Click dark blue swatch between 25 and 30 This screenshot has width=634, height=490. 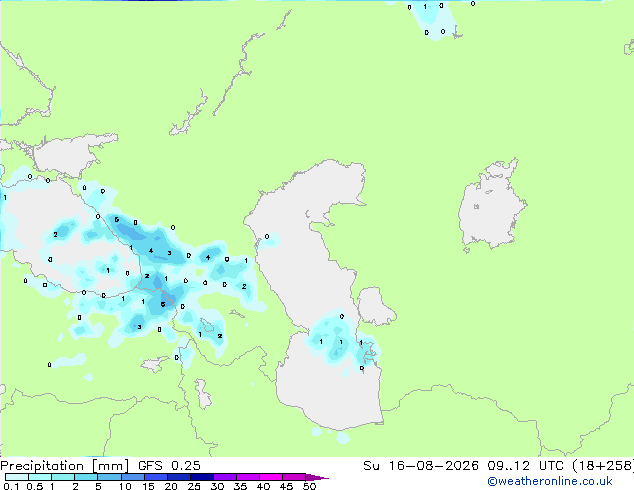(x=201, y=477)
